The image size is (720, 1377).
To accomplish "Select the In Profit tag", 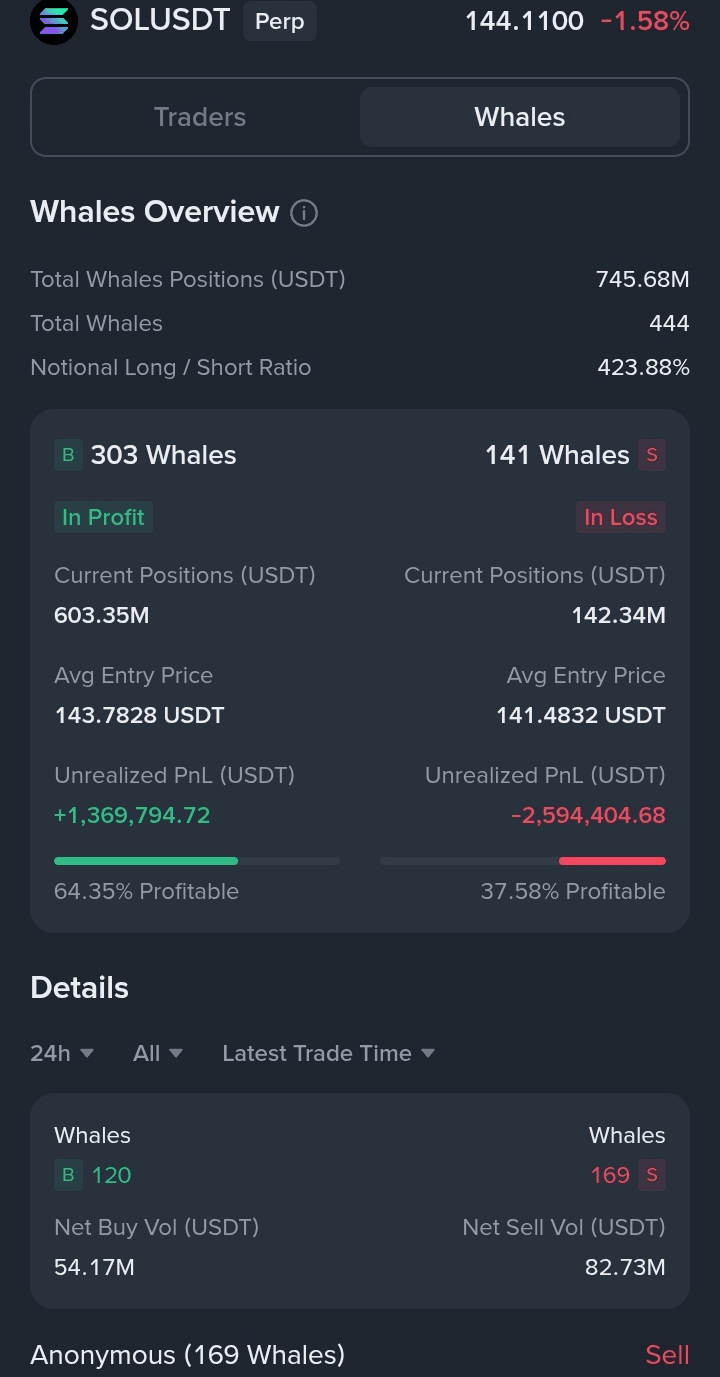I will (x=103, y=517).
